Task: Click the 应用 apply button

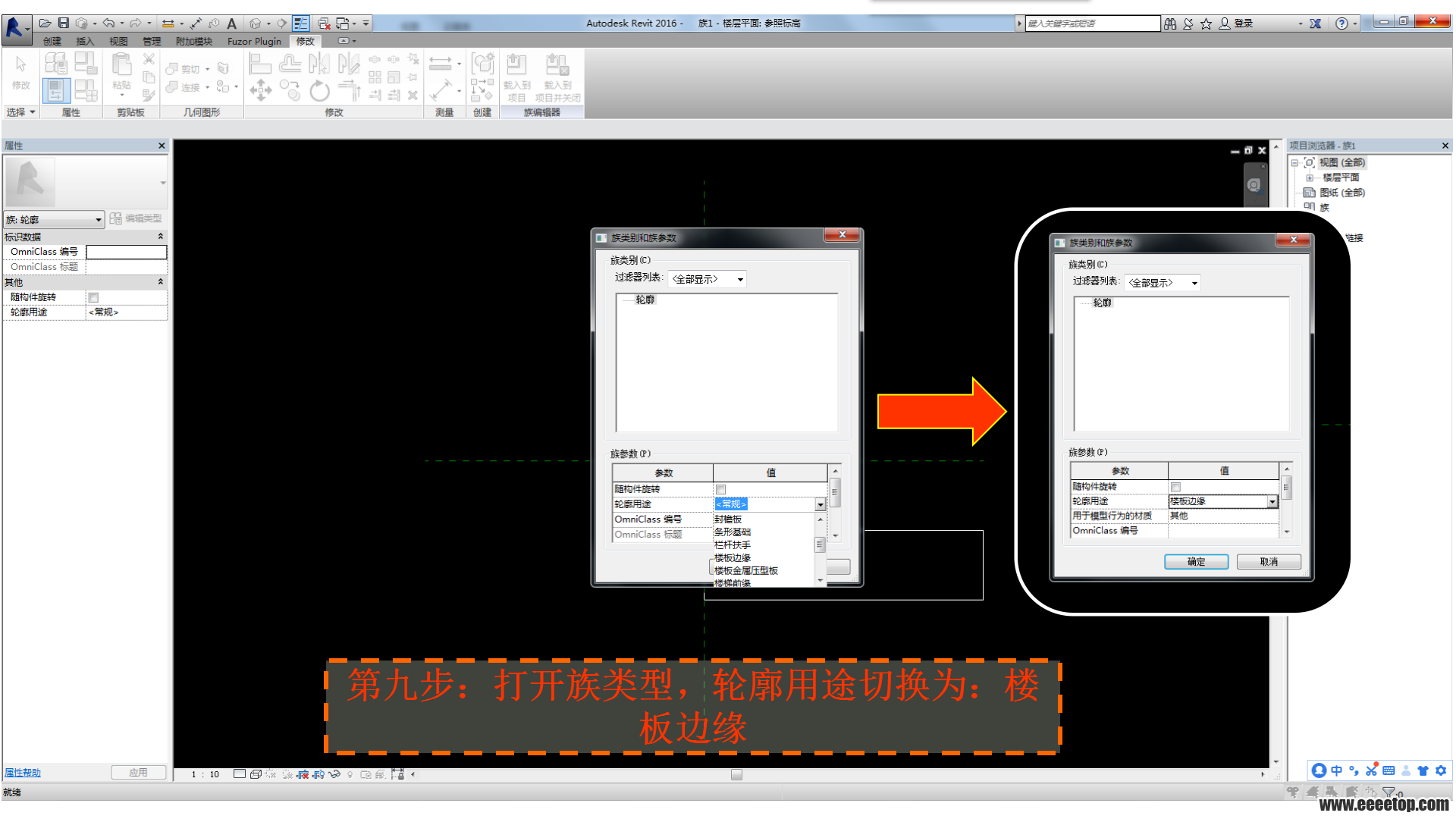Action: click(x=138, y=773)
